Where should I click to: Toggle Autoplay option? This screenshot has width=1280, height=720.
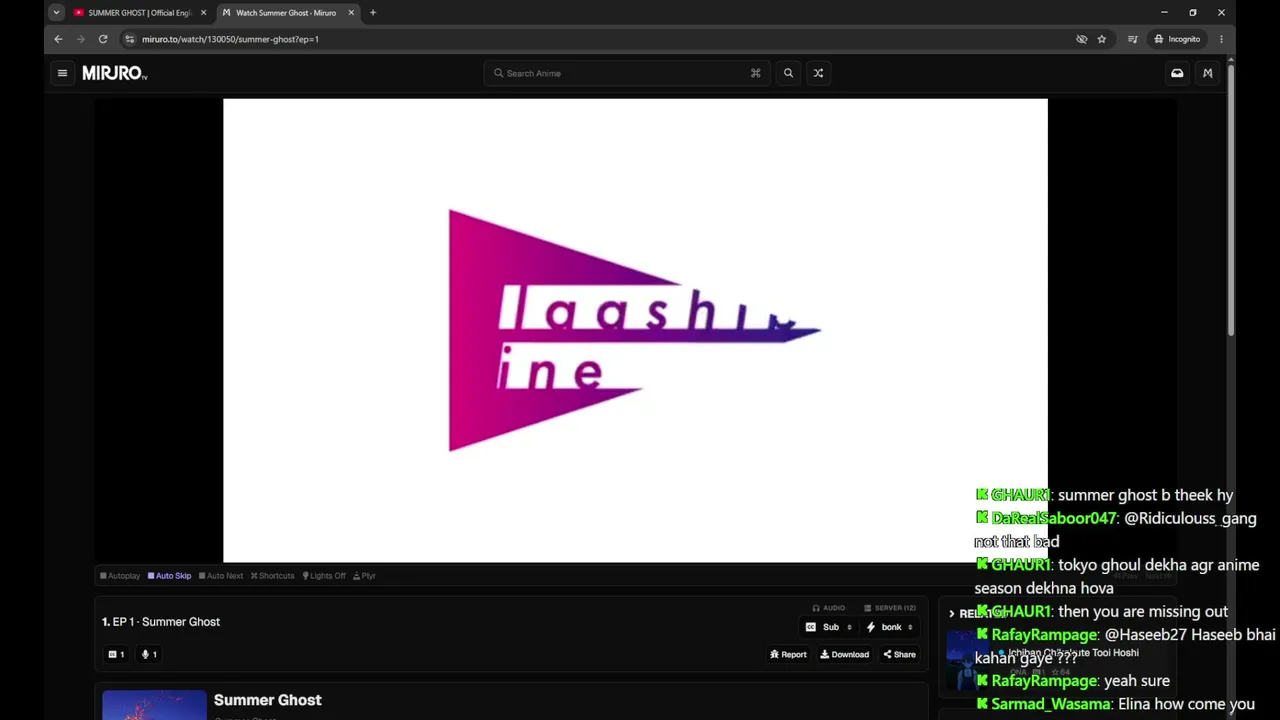[120, 576]
